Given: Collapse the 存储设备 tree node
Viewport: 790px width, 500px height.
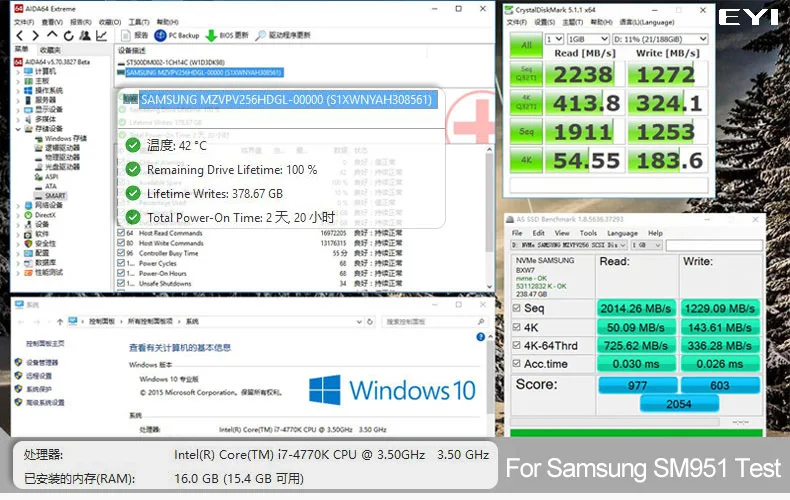Looking at the screenshot, I should point(18,129).
